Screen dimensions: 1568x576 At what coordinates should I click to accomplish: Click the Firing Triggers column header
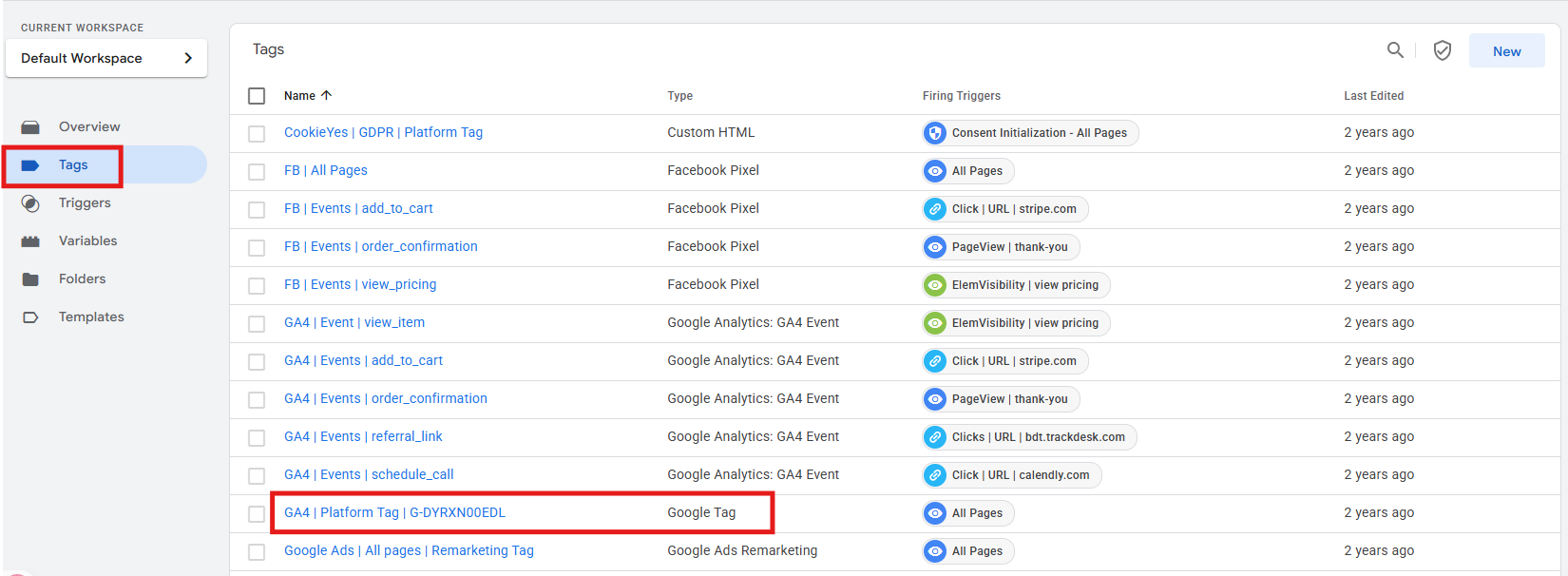[961, 96]
